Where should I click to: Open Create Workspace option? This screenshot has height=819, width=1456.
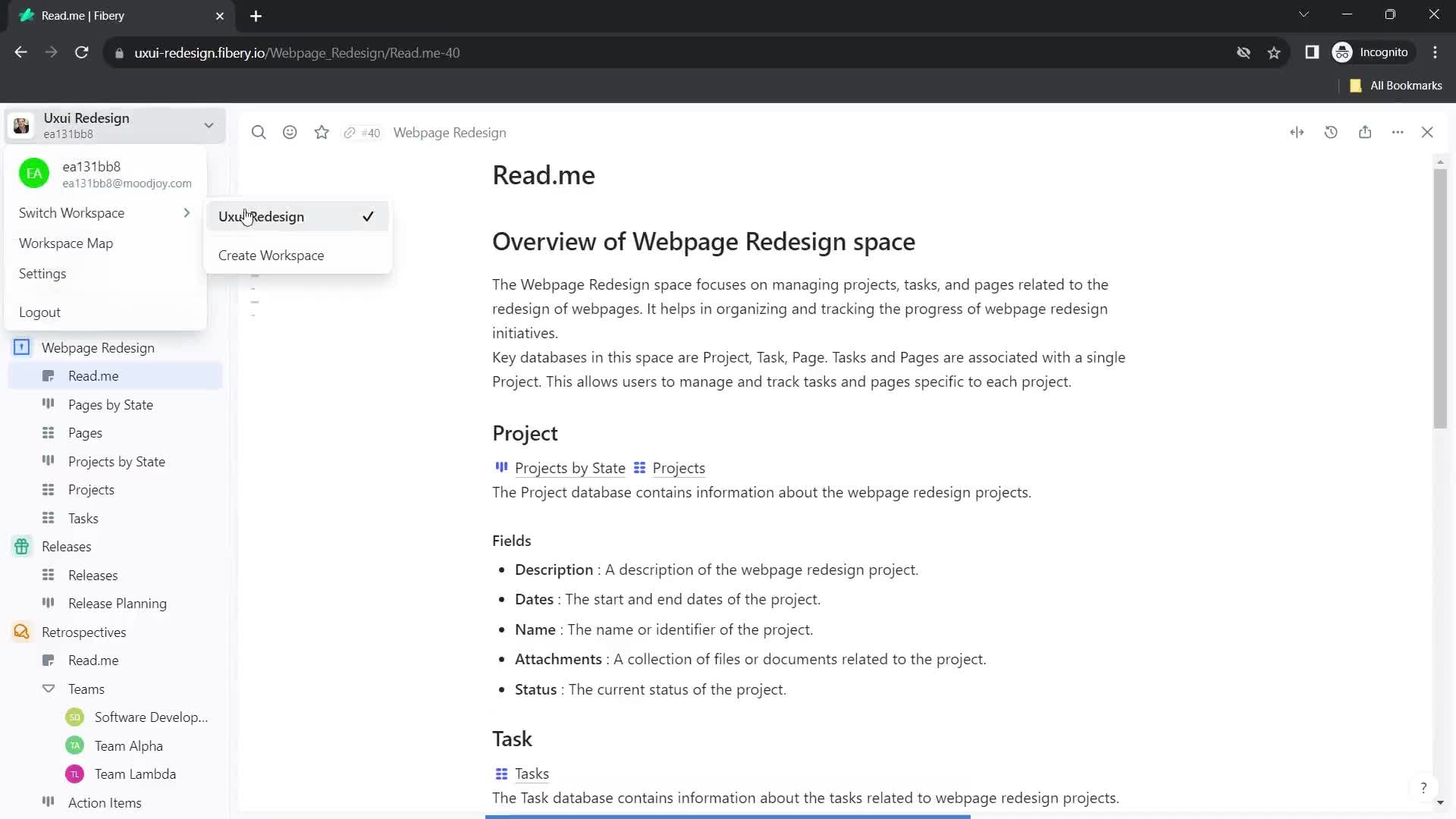click(x=272, y=255)
